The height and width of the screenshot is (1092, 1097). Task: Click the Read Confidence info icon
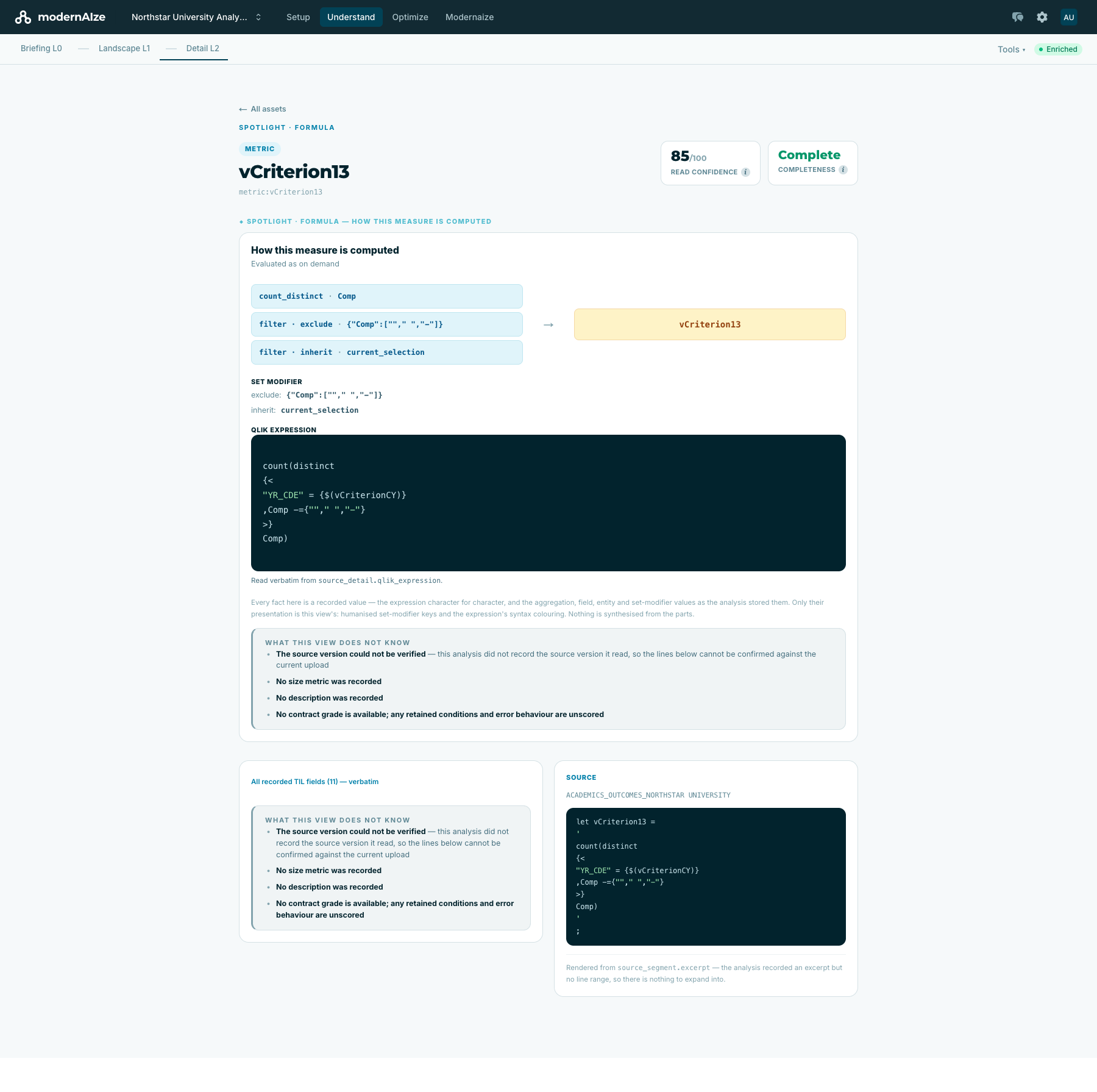[x=745, y=172]
